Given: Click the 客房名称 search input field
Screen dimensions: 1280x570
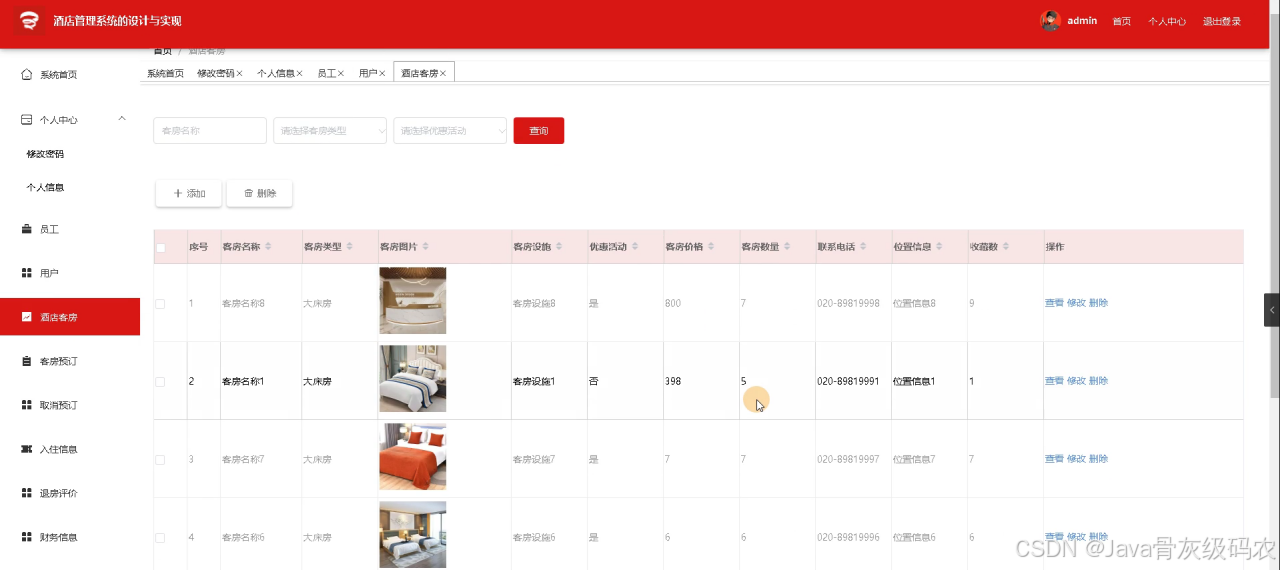Looking at the screenshot, I should (210, 131).
